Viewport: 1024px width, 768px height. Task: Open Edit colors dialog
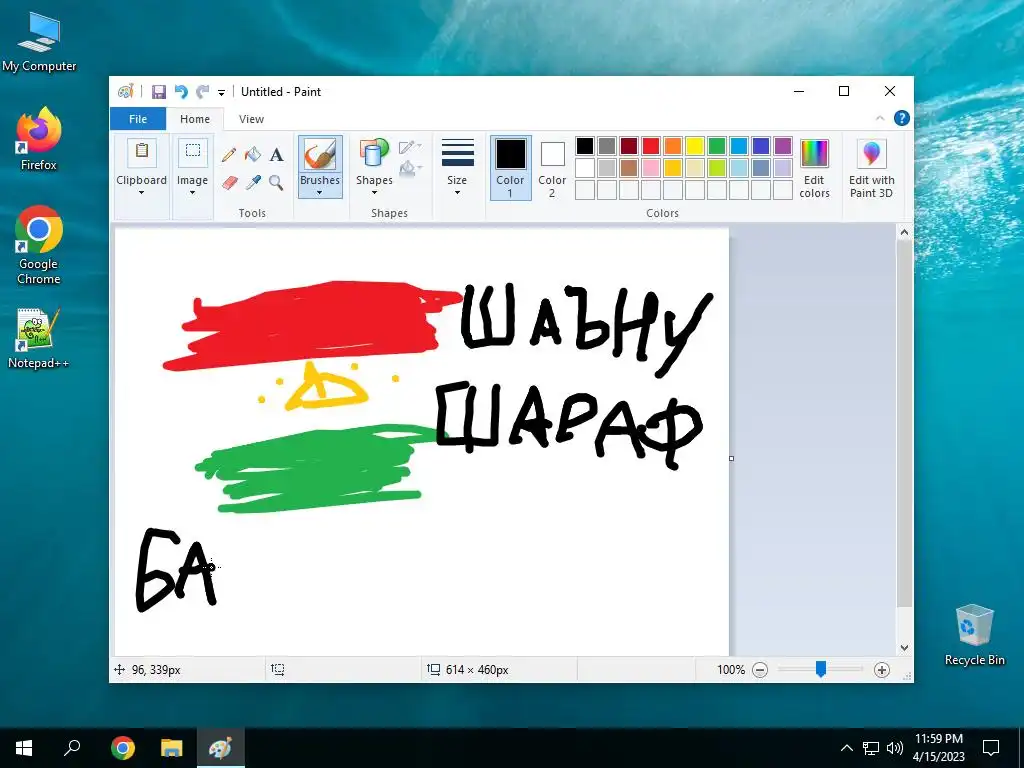[x=814, y=168]
